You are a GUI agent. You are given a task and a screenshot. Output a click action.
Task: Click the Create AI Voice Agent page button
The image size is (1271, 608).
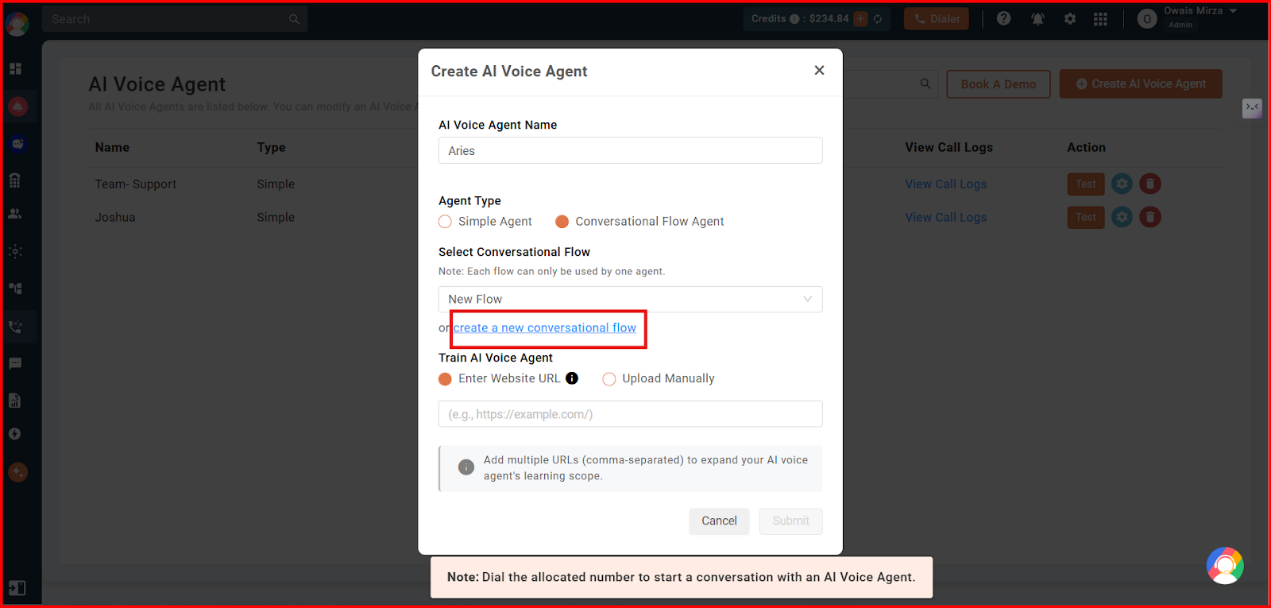(x=1140, y=84)
